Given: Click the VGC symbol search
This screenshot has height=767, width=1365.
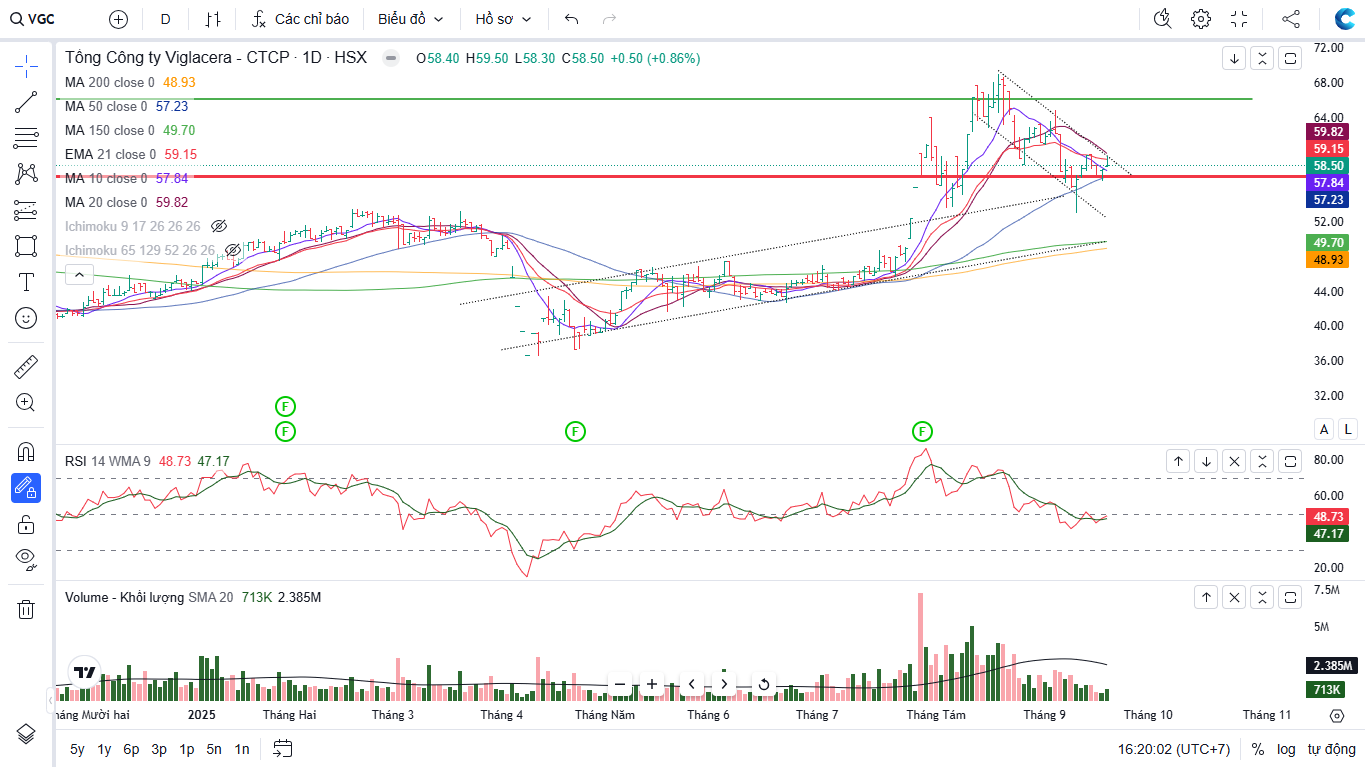Looking at the screenshot, I should coord(34,19).
